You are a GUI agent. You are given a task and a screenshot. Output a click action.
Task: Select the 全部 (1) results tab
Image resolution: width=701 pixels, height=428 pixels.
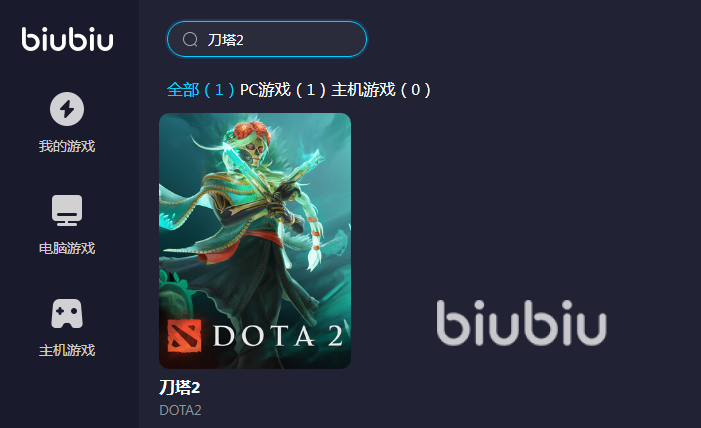(200, 90)
